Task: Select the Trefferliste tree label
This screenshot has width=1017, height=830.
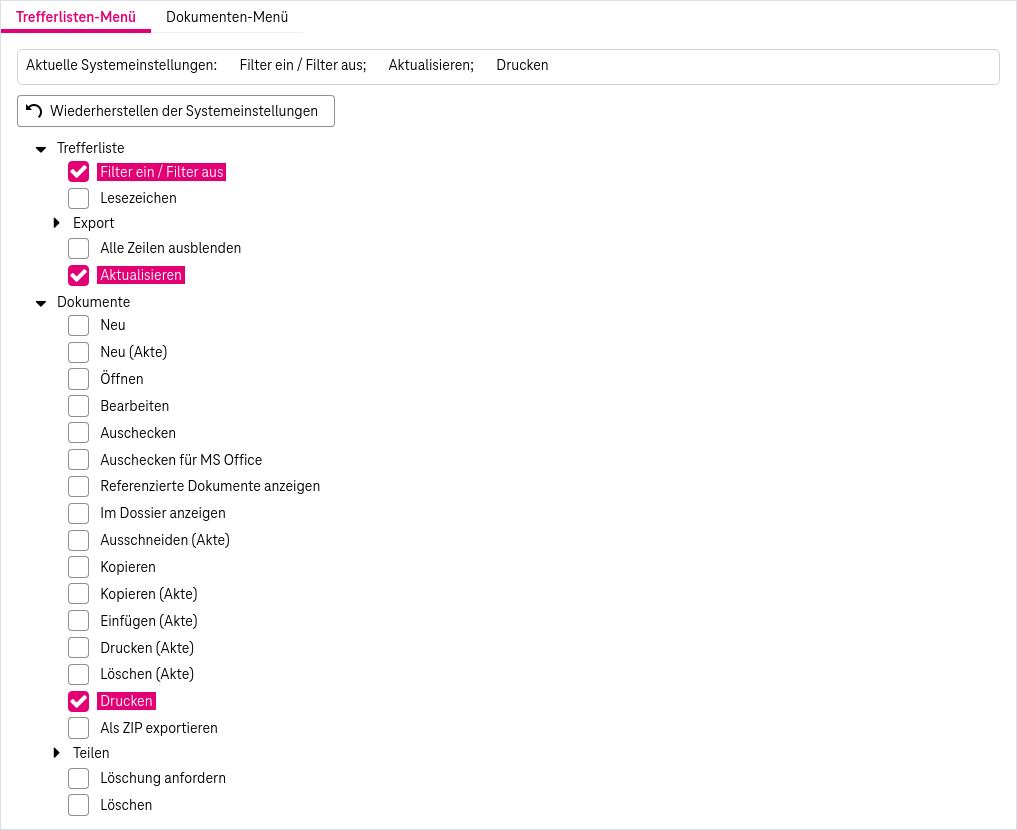Action: click(91, 148)
